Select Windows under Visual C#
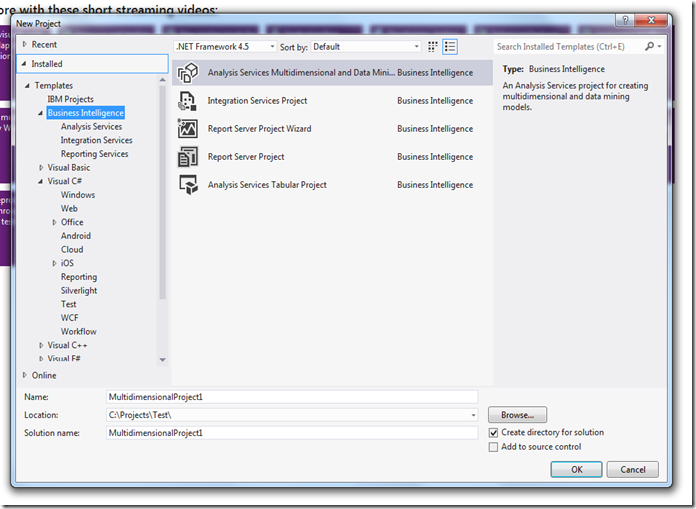Viewport: 696px width, 509px height. pyautogui.click(x=78, y=195)
